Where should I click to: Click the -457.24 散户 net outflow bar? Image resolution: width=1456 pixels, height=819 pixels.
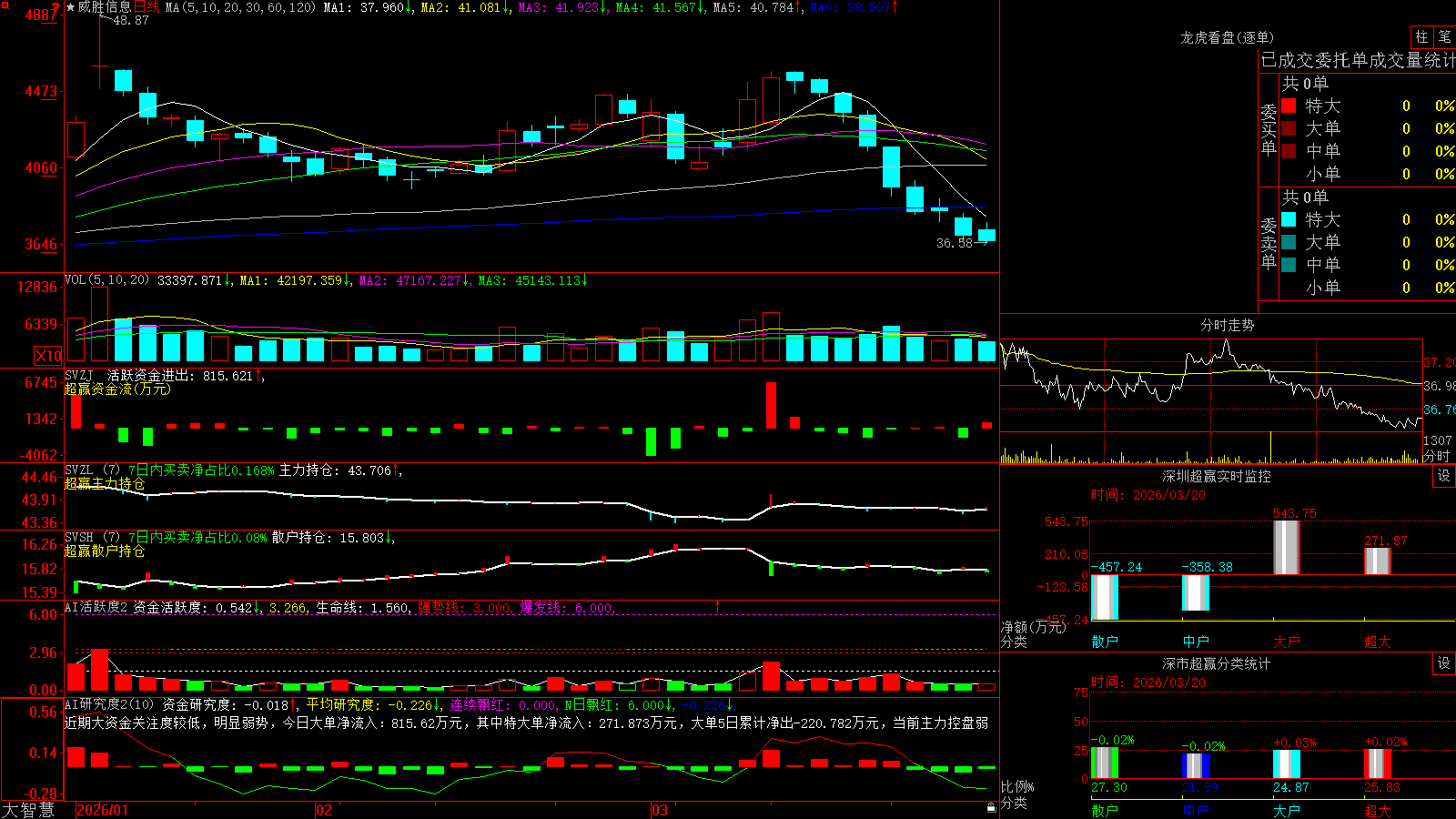[1104, 597]
